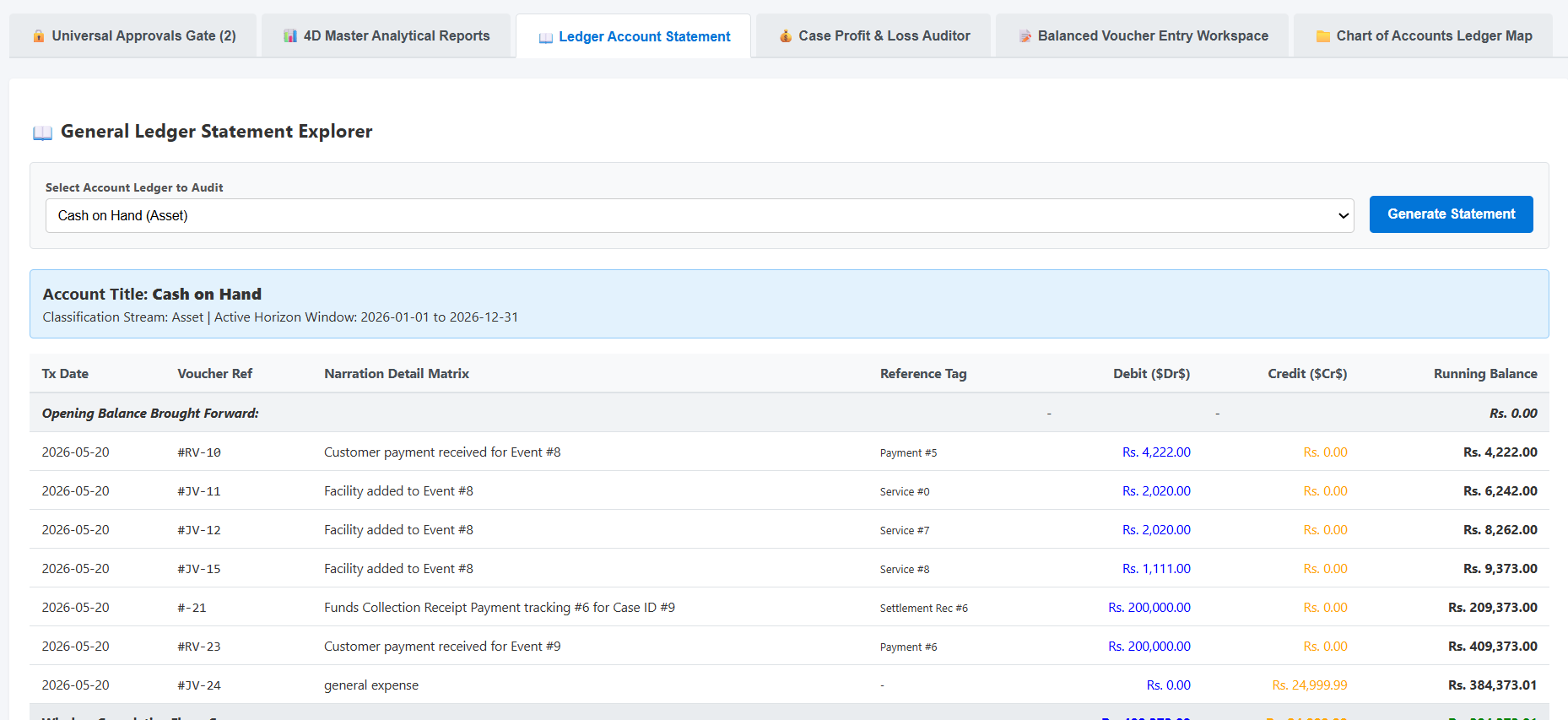Image resolution: width=1568 pixels, height=720 pixels.
Task: Click reference tag 'Service #8'
Action: [905, 570]
